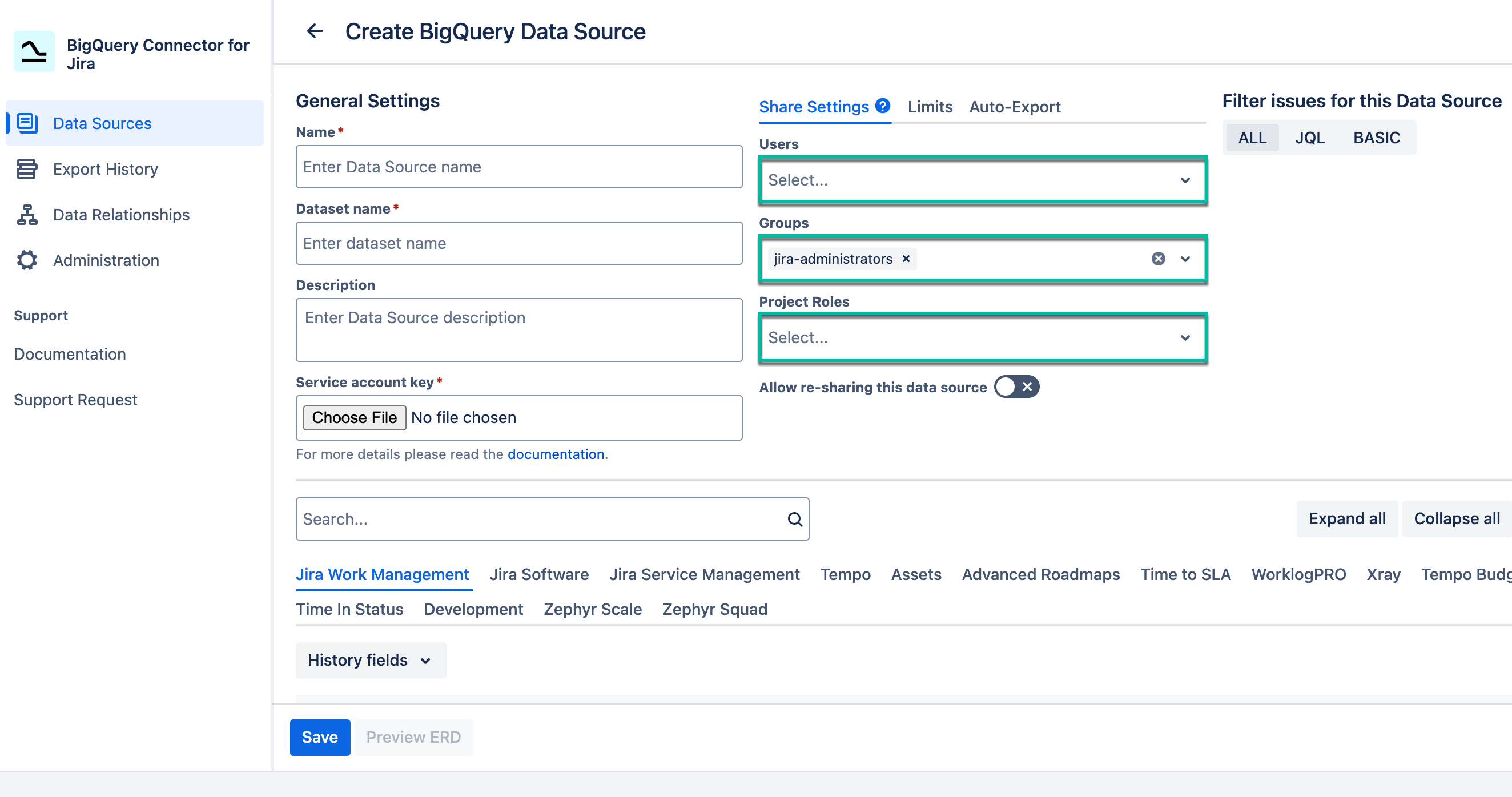Switch to the Auto-Export tab
Viewport: 1512px width, 797px height.
1014,107
